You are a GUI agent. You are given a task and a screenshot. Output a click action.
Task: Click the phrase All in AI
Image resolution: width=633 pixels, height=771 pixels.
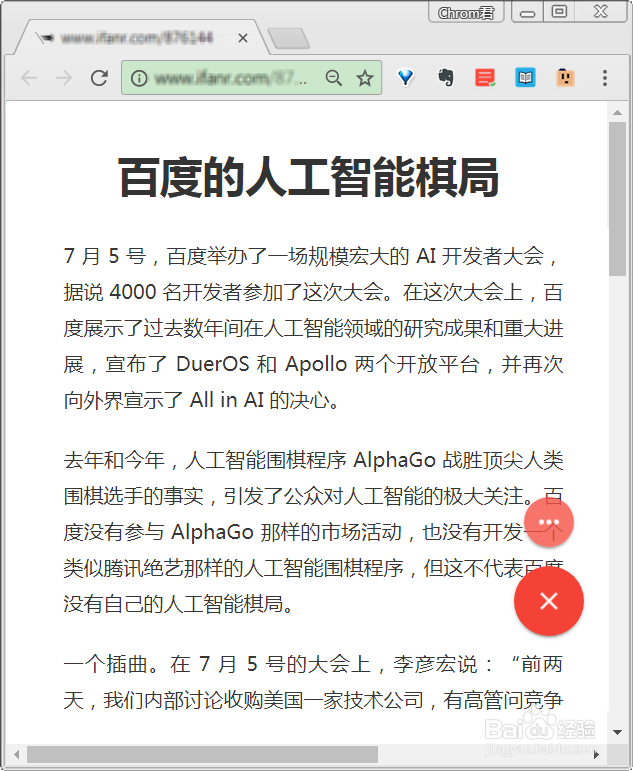pos(227,400)
